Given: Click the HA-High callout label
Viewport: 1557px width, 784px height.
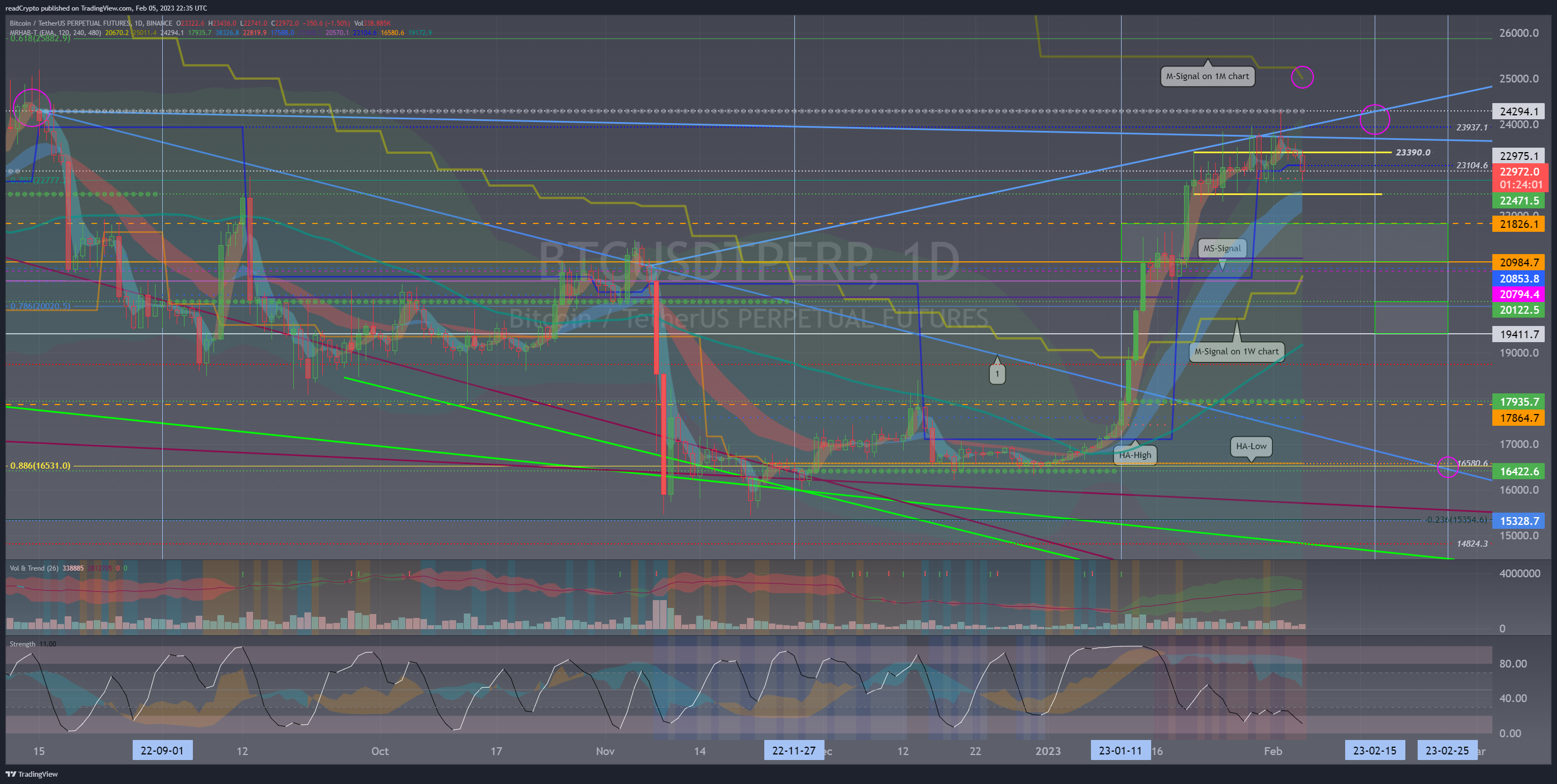Looking at the screenshot, I should coord(1134,455).
